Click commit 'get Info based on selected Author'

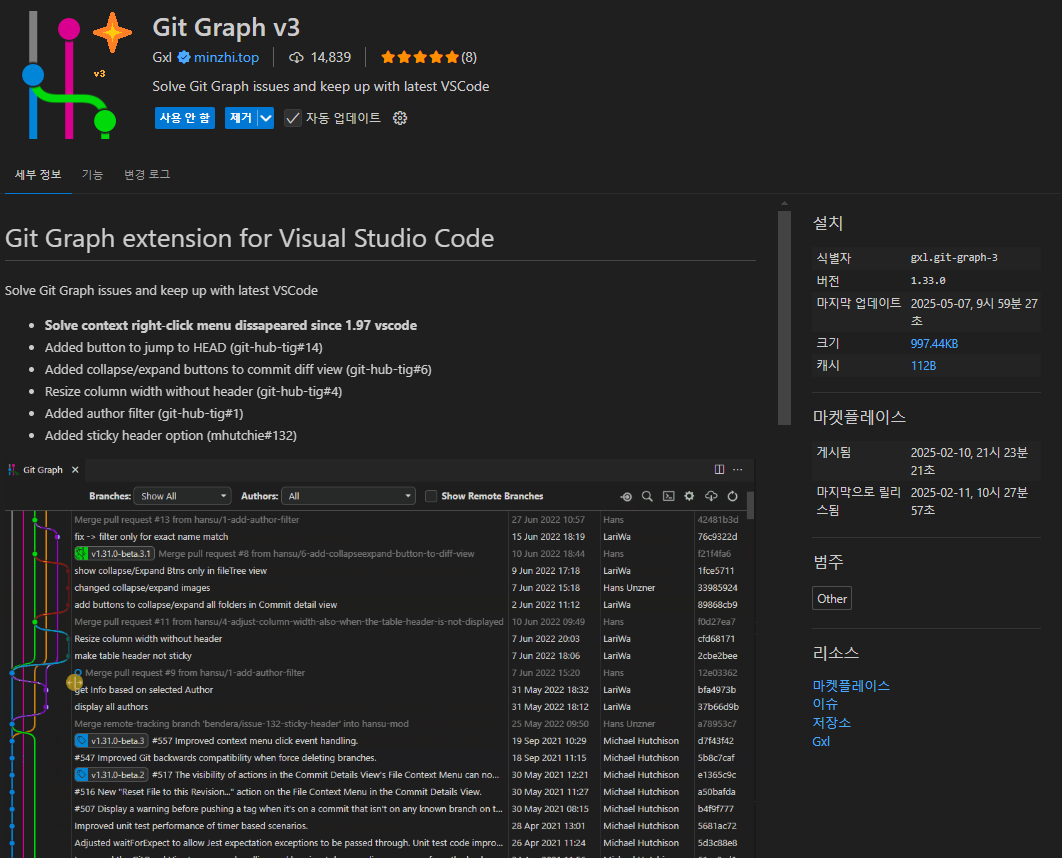(144, 690)
